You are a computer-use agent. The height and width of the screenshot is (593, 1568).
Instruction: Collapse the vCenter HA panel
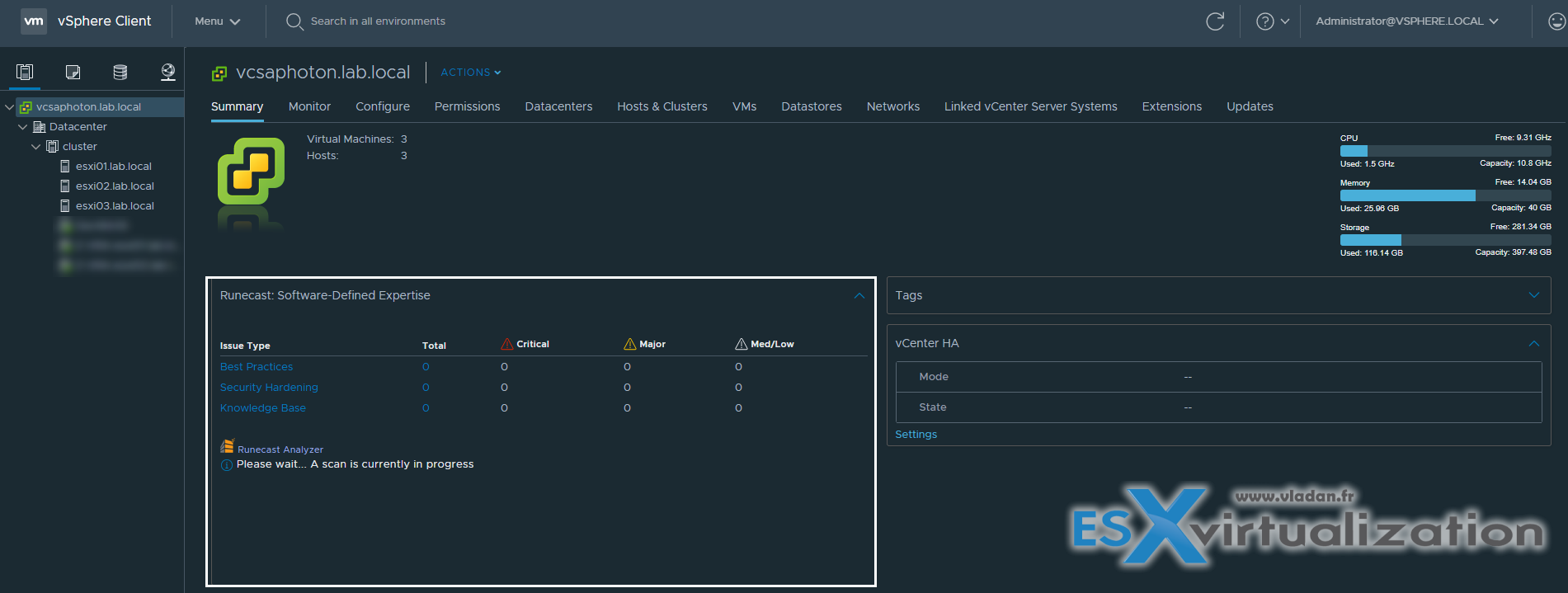pos(1534,343)
